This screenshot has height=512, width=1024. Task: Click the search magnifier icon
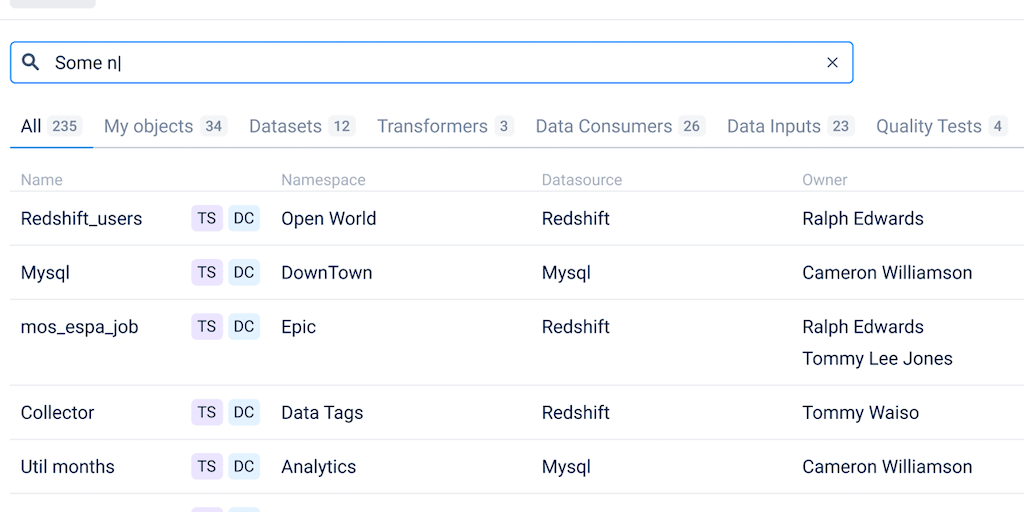[x=31, y=63]
